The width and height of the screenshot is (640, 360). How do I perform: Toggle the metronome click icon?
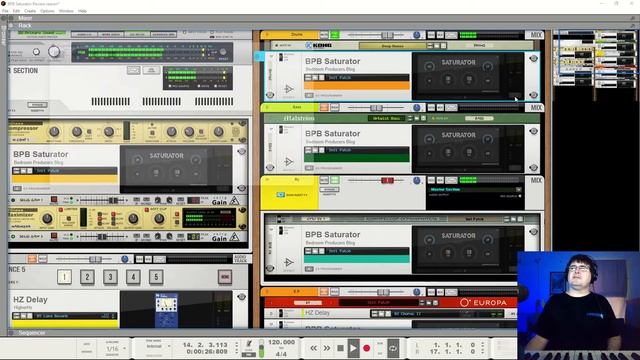tap(249, 344)
